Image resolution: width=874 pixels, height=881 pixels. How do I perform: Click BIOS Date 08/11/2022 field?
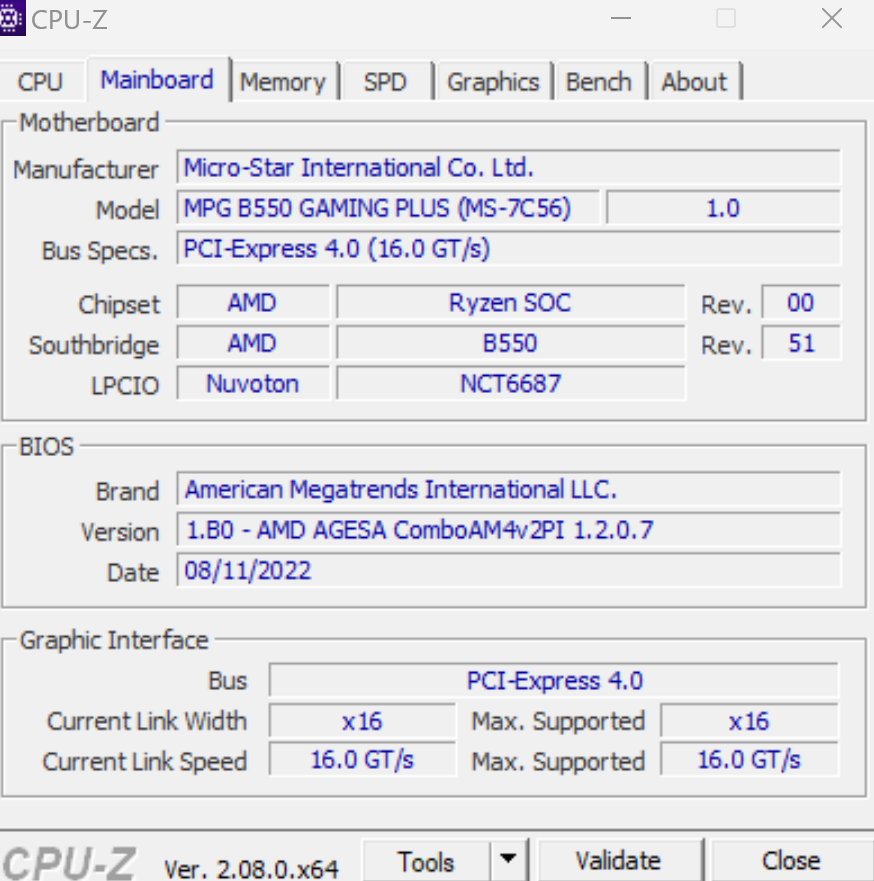508,570
